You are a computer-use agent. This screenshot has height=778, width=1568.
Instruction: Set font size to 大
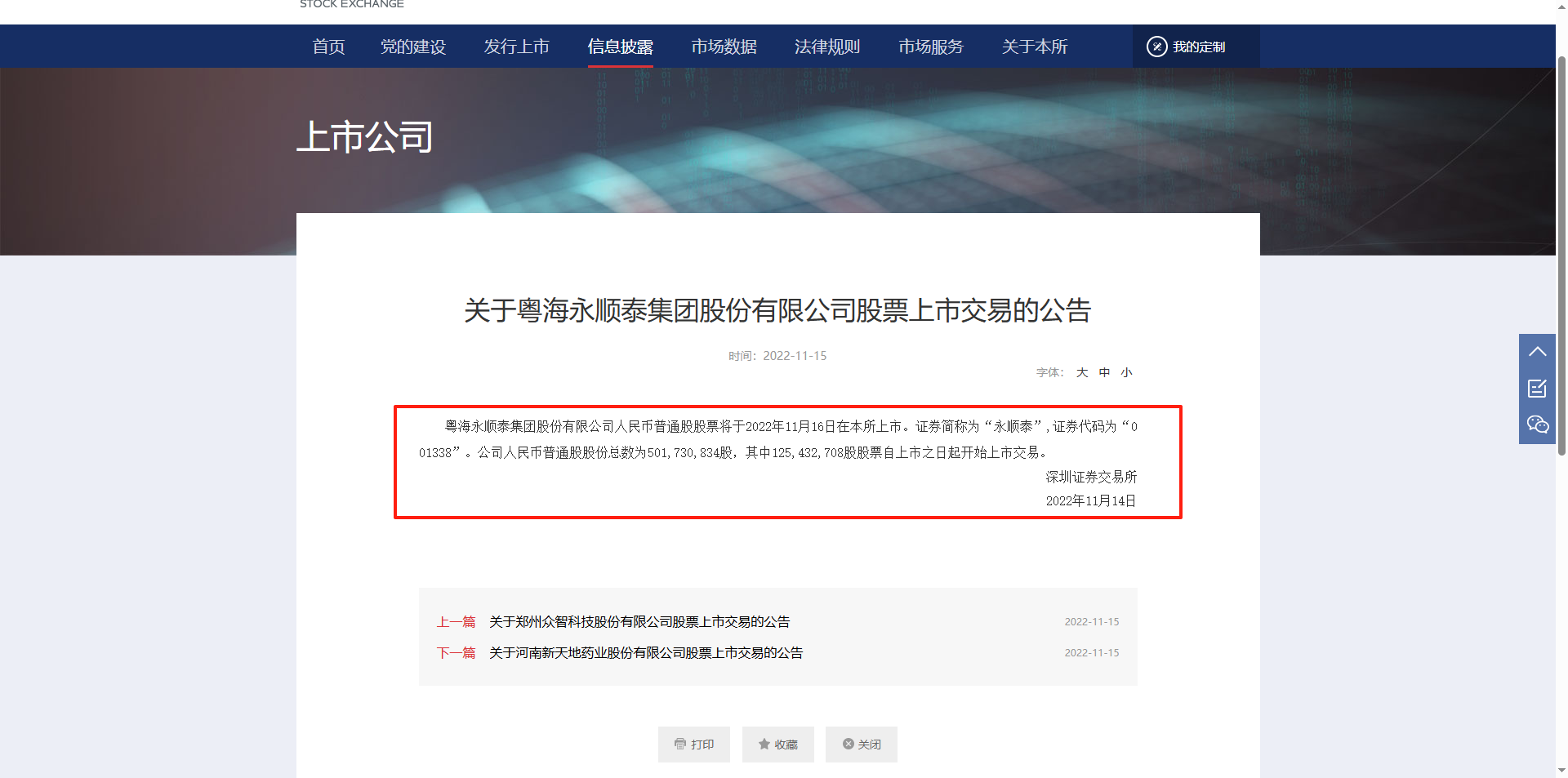point(1082,372)
